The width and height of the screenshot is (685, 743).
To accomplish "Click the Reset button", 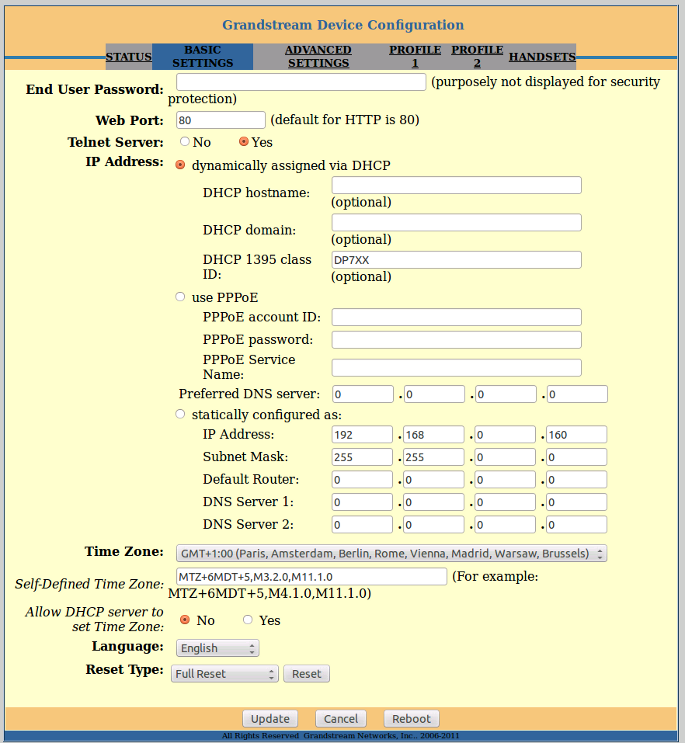I will [306, 673].
